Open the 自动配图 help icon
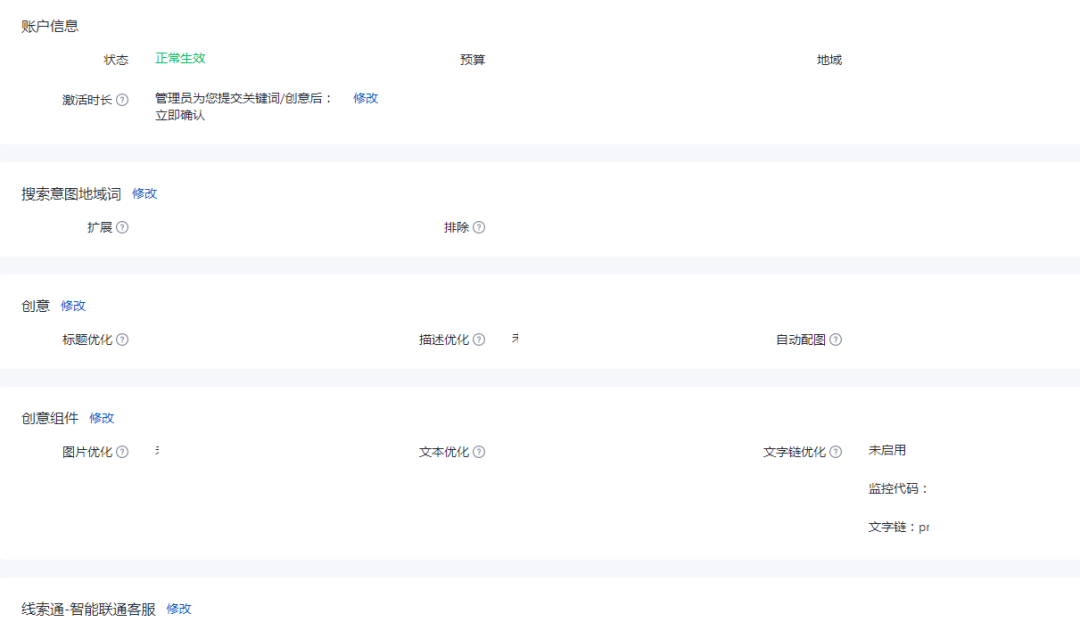Viewport: 1080px width, 622px height. click(836, 339)
